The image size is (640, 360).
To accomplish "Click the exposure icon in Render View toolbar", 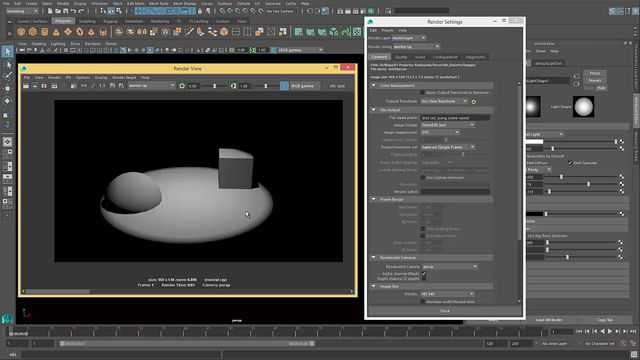I will 182,86.
